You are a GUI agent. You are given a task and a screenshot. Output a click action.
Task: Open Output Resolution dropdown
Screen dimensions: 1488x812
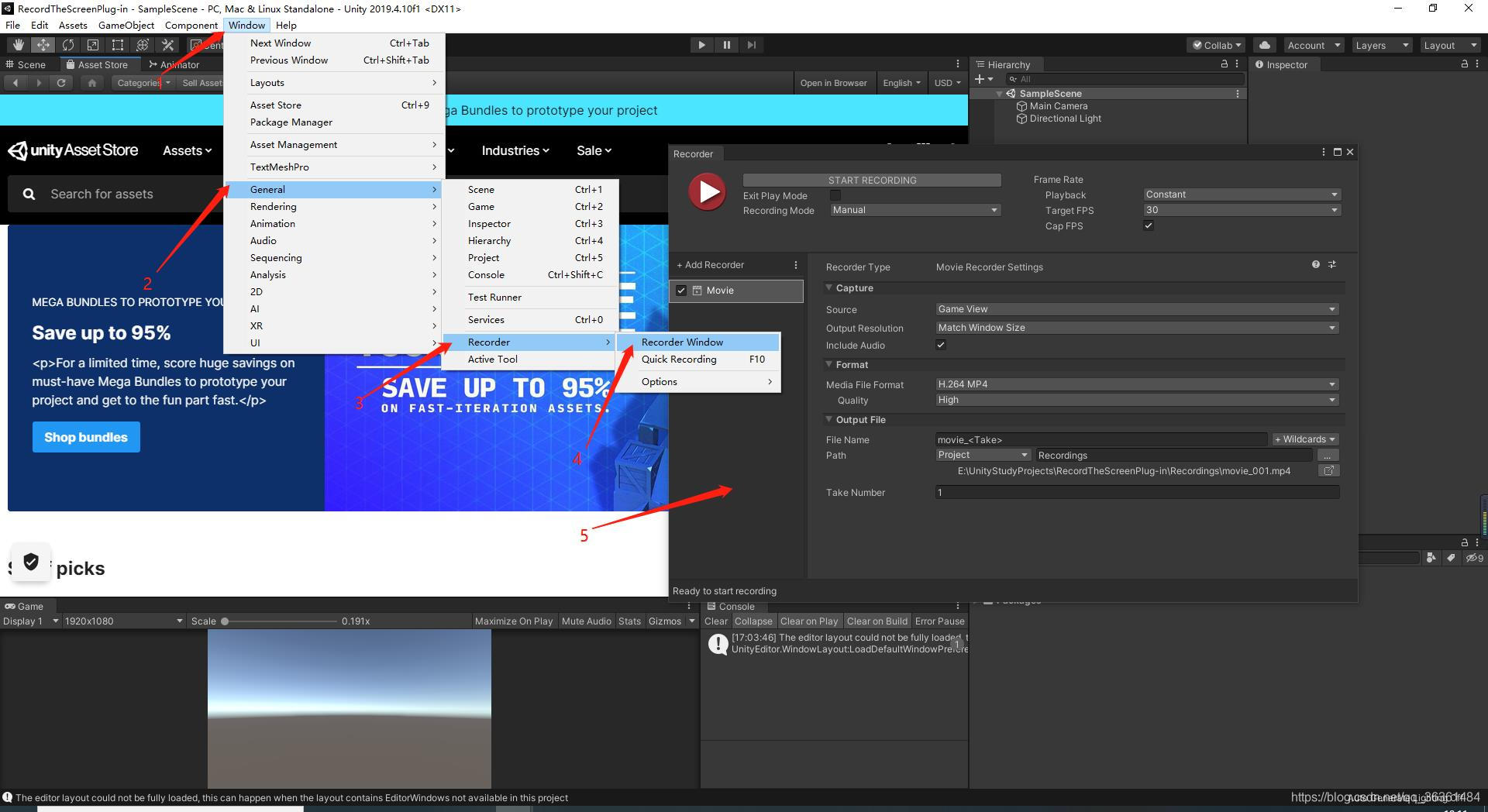click(x=1137, y=328)
